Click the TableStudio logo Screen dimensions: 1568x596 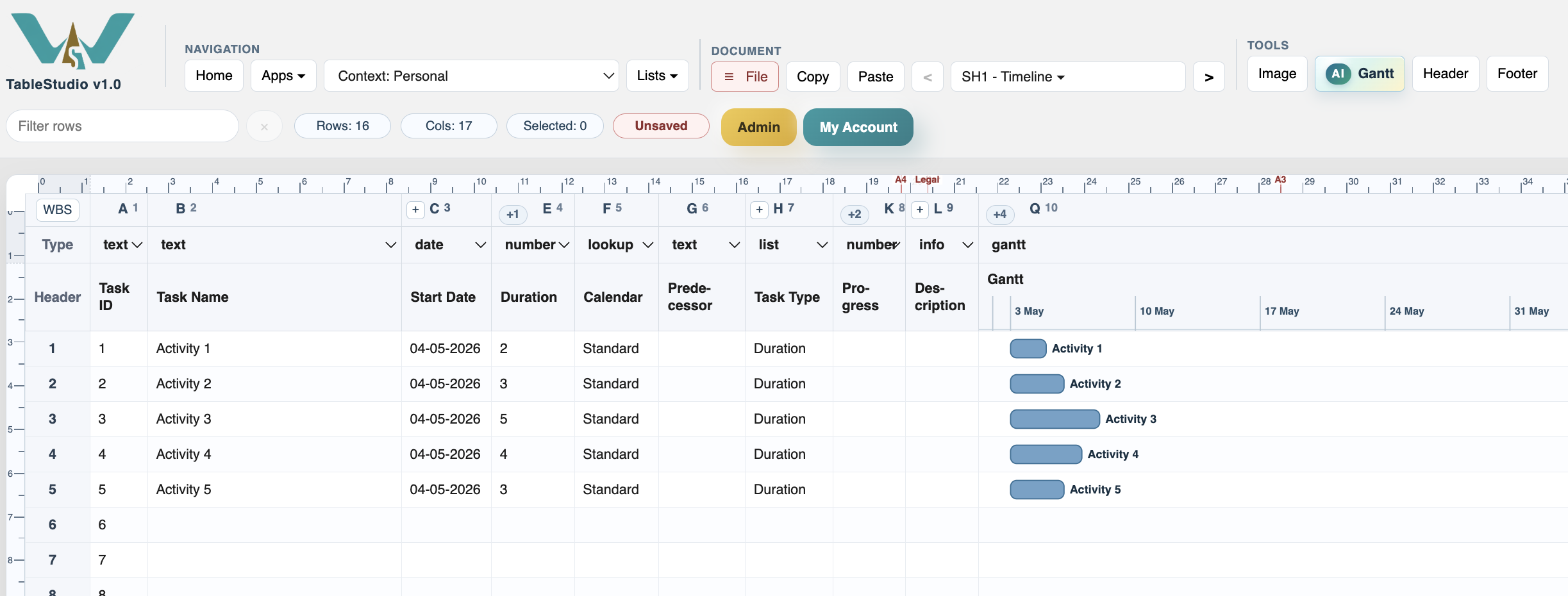pos(72,40)
